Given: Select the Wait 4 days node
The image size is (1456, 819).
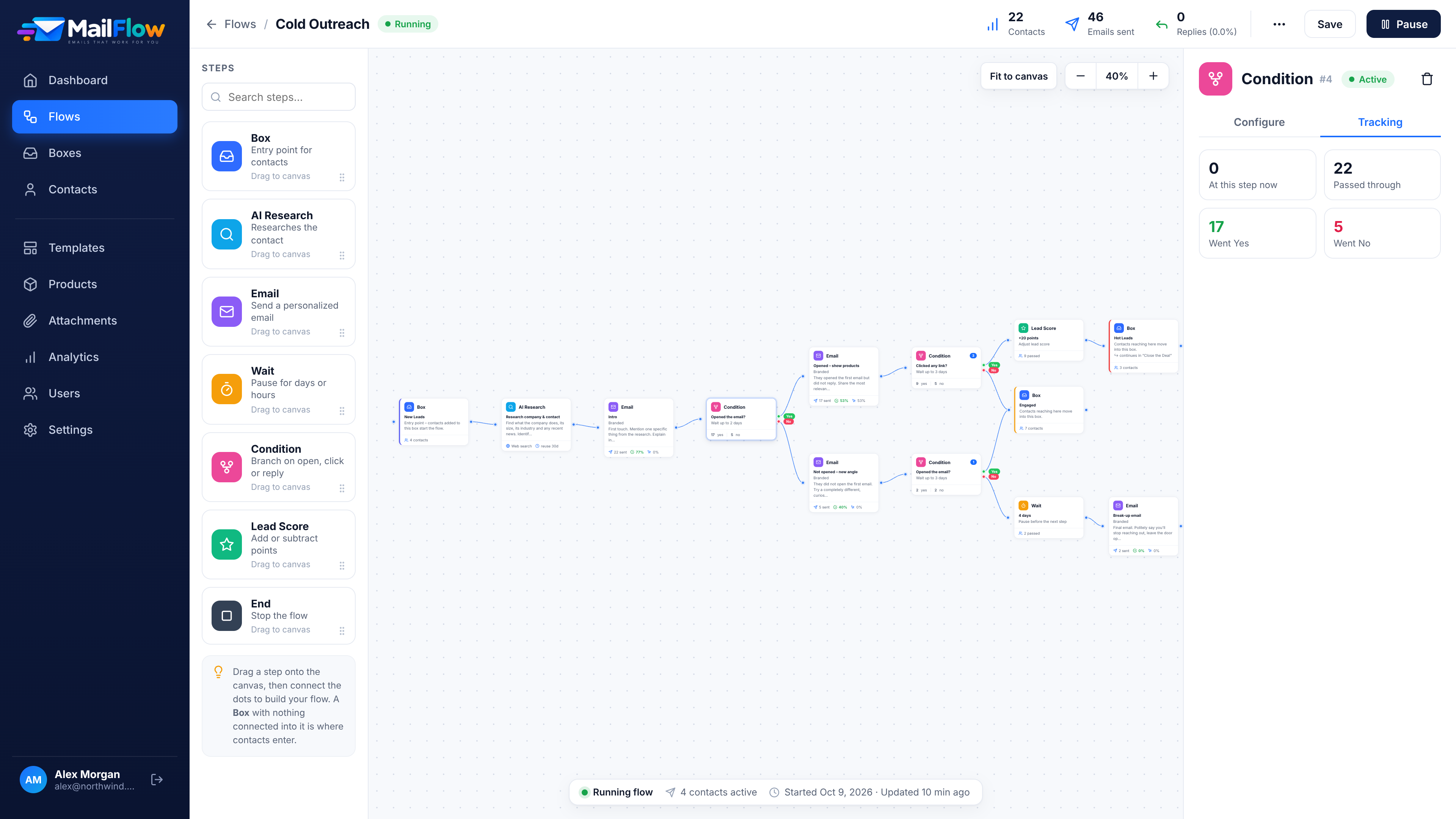Looking at the screenshot, I should click(x=1048, y=518).
